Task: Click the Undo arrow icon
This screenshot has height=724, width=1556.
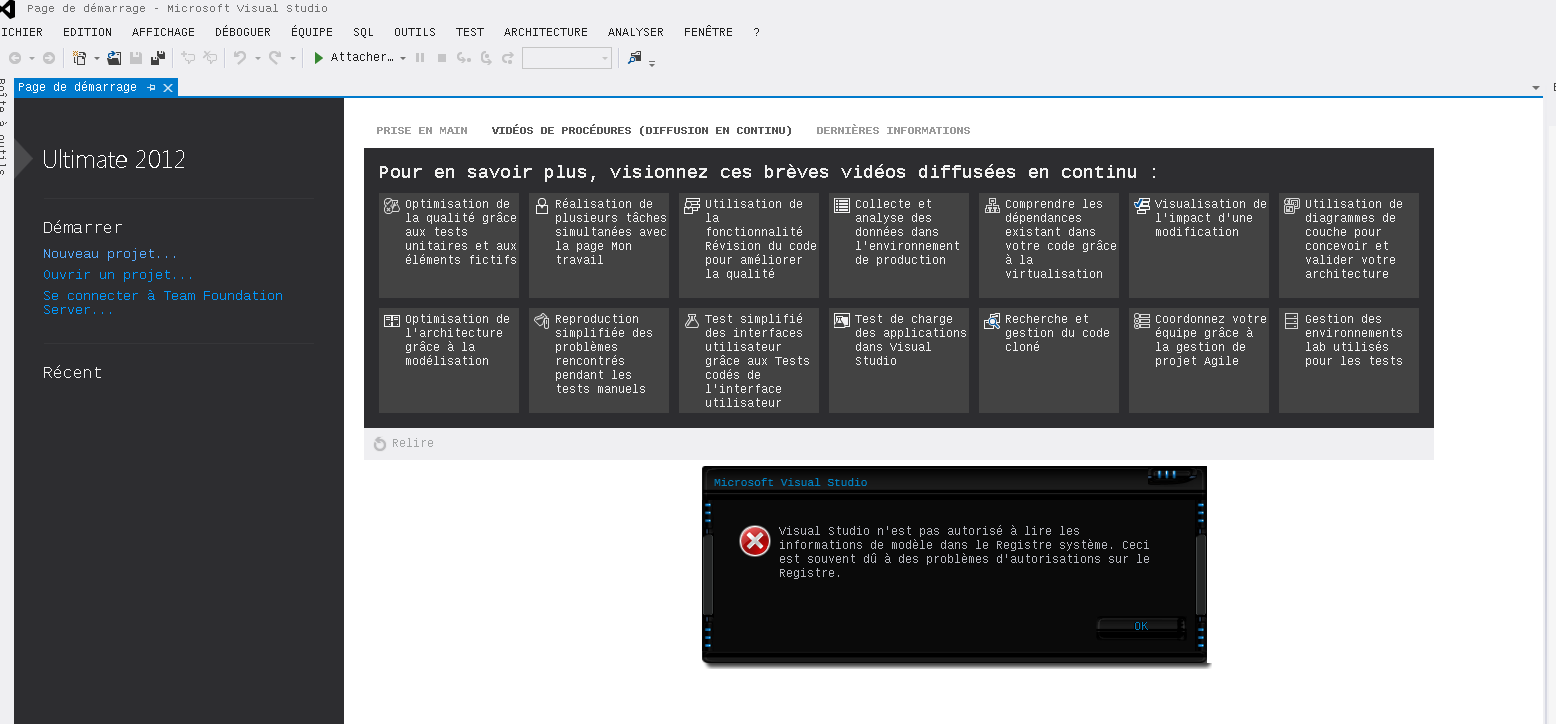Action: click(239, 58)
